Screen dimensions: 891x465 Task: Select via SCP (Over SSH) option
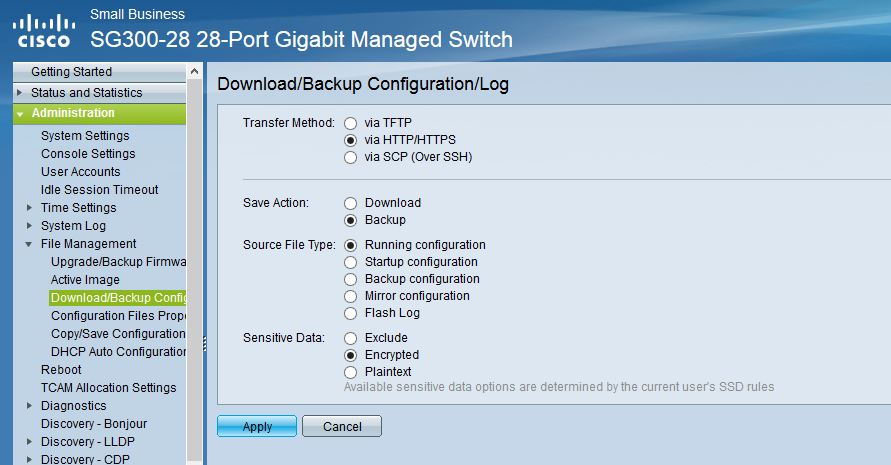pyautogui.click(x=350, y=157)
